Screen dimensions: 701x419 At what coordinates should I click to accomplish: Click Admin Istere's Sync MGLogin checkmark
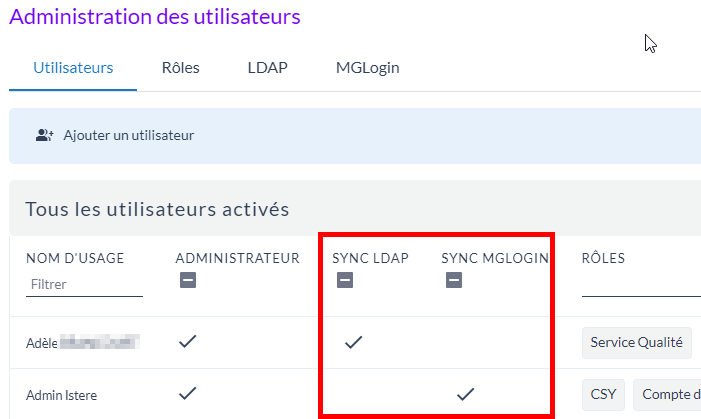(x=464, y=394)
